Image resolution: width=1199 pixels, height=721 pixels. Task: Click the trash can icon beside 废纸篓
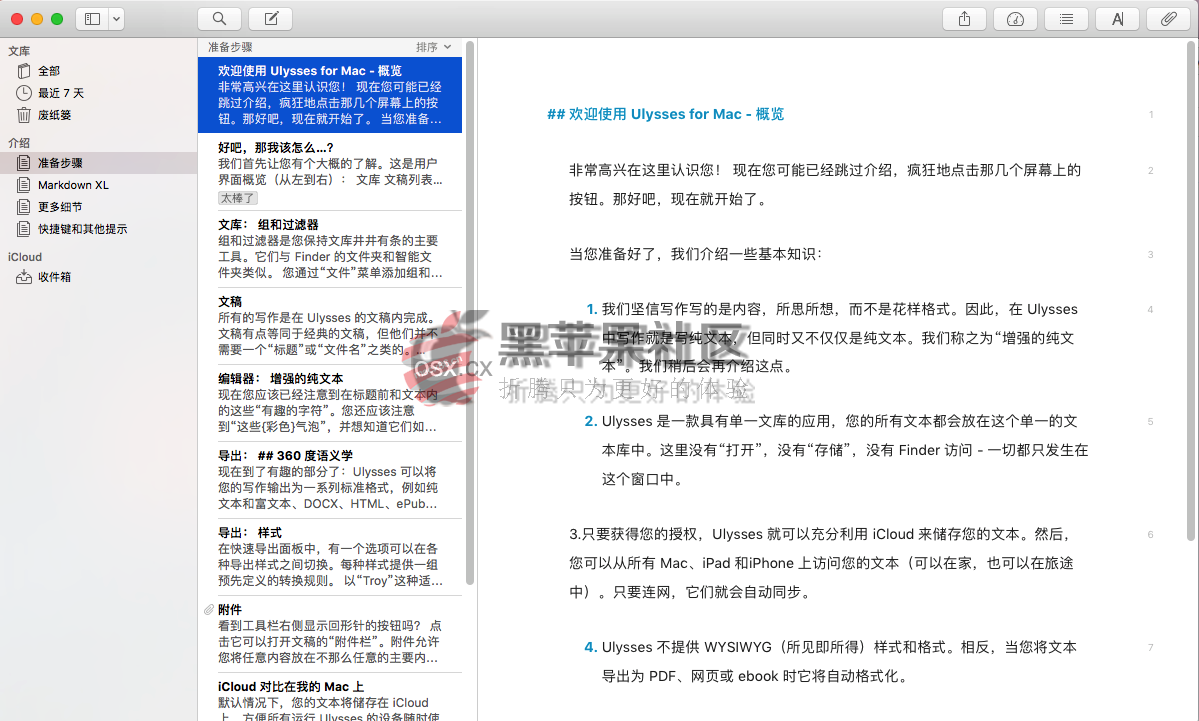pyautogui.click(x=24, y=115)
